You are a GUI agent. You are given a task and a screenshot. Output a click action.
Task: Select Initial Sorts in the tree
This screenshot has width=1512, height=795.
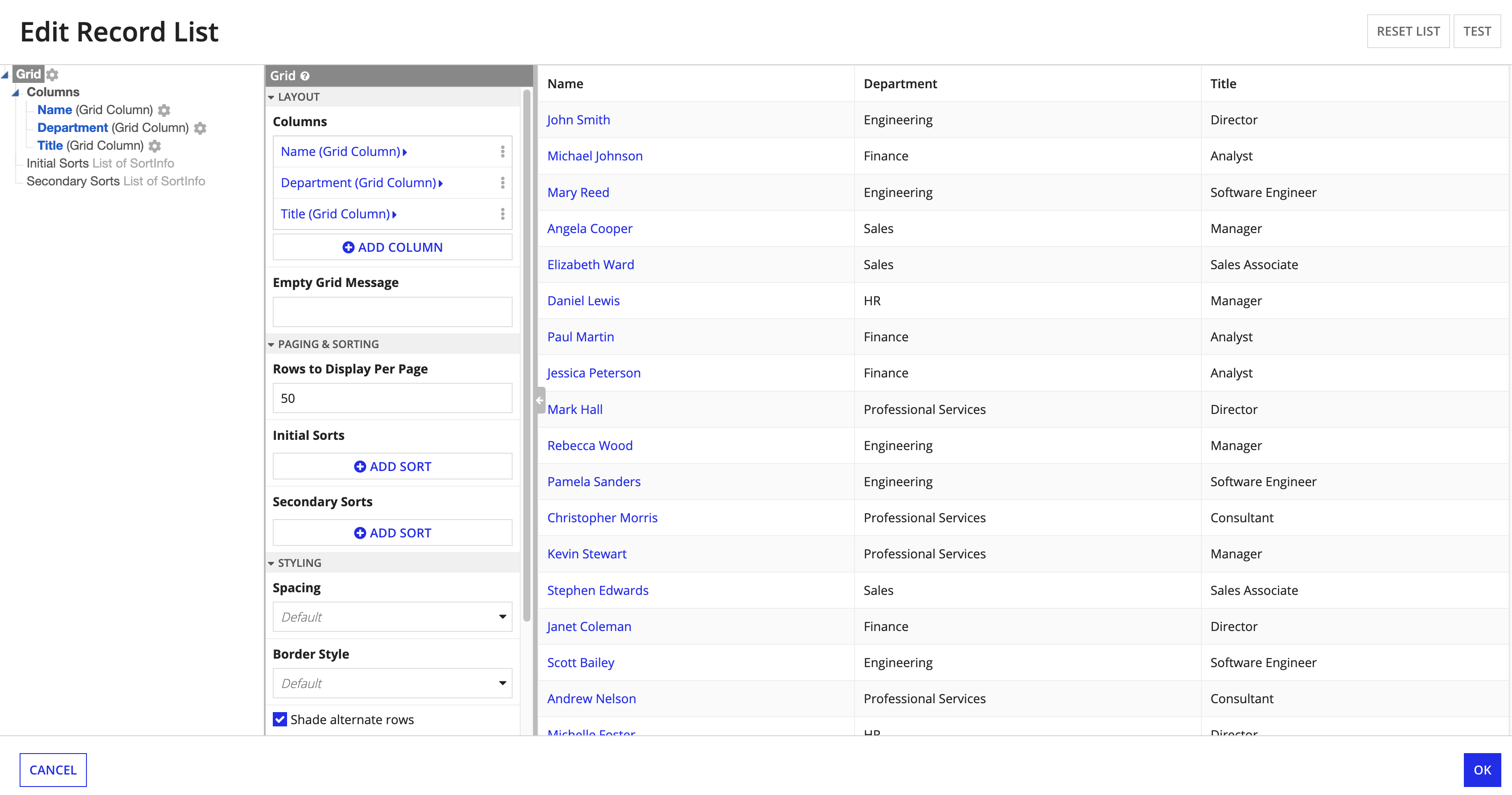tap(58, 163)
